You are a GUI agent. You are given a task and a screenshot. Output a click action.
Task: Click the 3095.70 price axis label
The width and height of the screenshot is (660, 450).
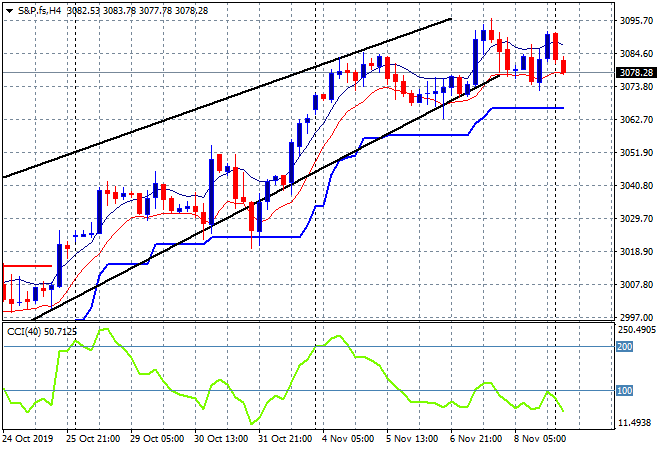click(x=636, y=21)
